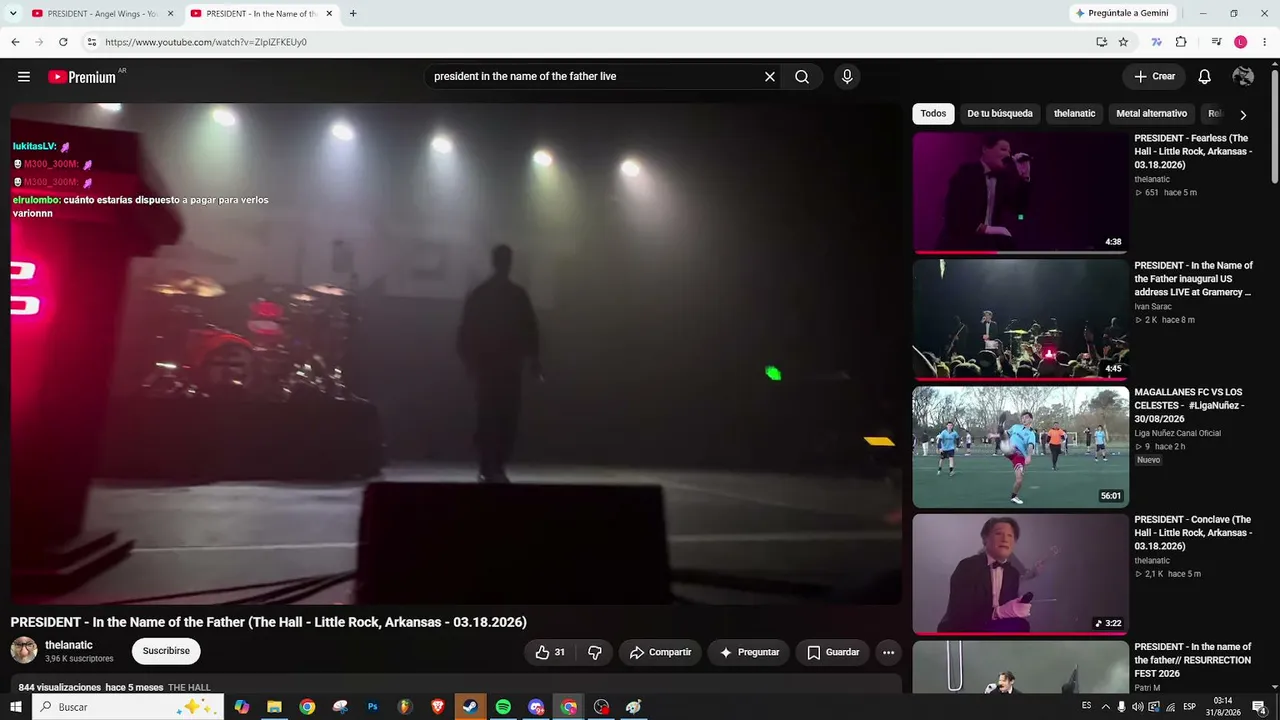This screenshot has height=720, width=1280.
Task: Click Pregúntale a Gemini button
Action: pos(1121,13)
